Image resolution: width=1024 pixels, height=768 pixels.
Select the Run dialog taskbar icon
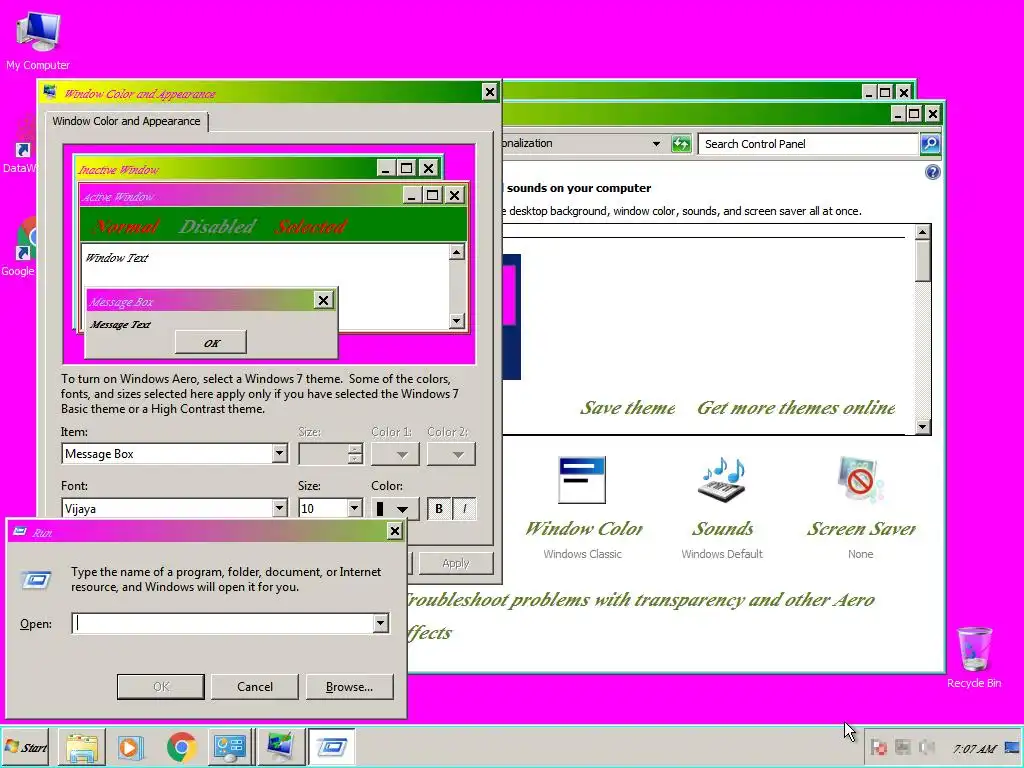click(x=331, y=747)
